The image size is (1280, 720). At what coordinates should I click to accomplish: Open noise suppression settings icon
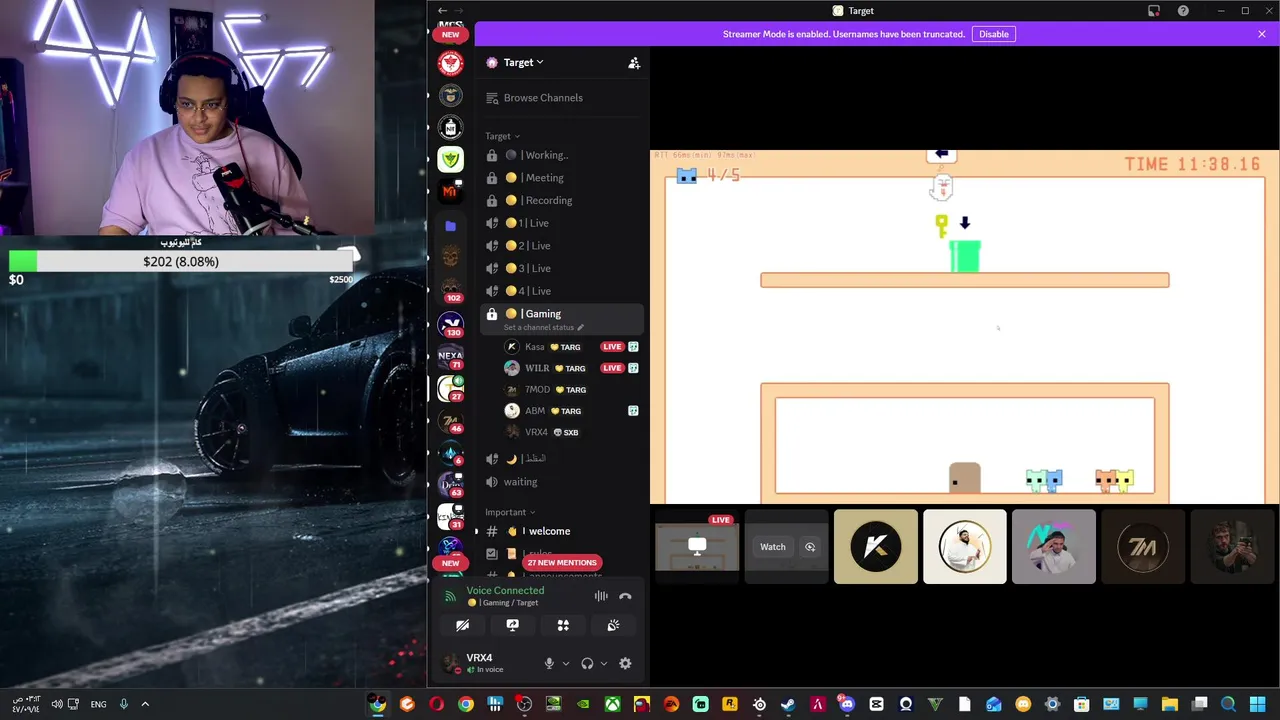pos(601,596)
